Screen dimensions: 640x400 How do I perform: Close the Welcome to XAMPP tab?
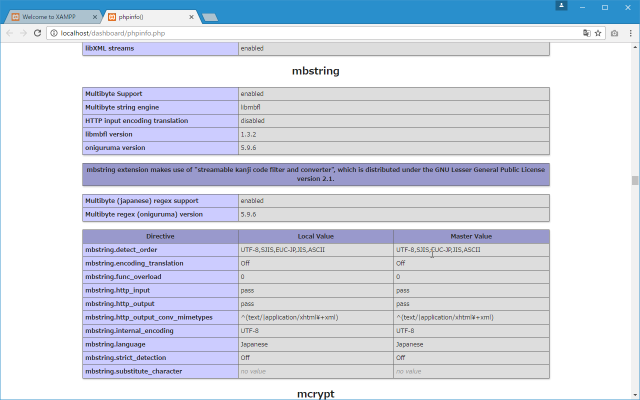pyautogui.click(x=93, y=17)
